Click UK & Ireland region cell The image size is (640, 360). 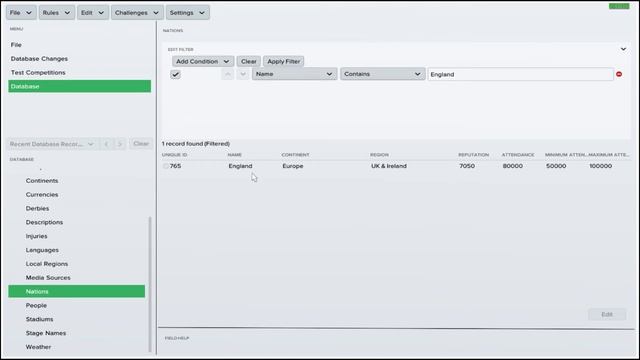click(x=389, y=166)
